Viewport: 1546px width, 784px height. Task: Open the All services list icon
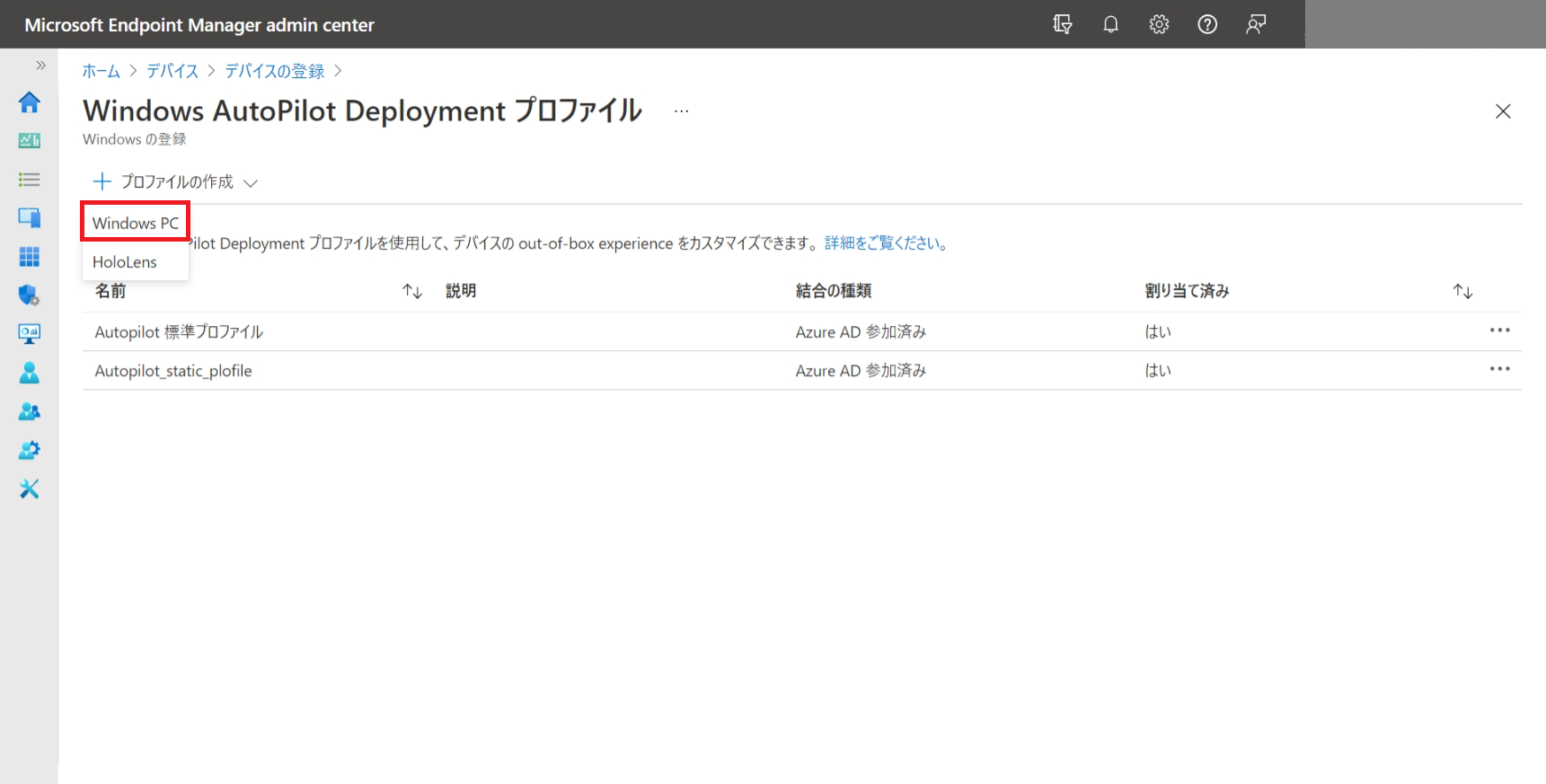click(x=29, y=180)
